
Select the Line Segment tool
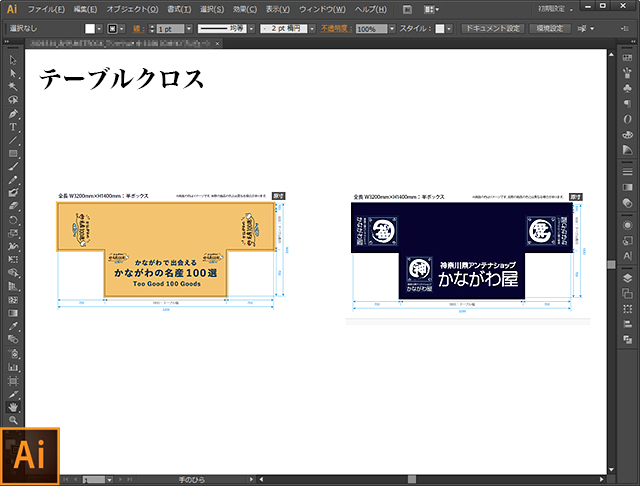click(13, 140)
